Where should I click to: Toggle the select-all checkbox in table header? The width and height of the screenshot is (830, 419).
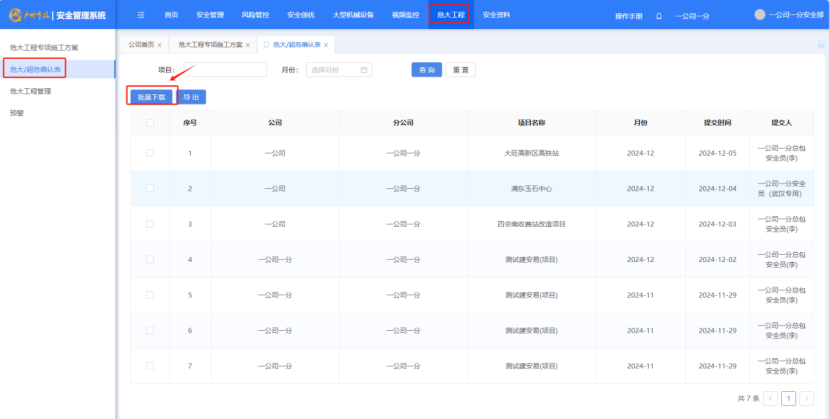tap(150, 123)
